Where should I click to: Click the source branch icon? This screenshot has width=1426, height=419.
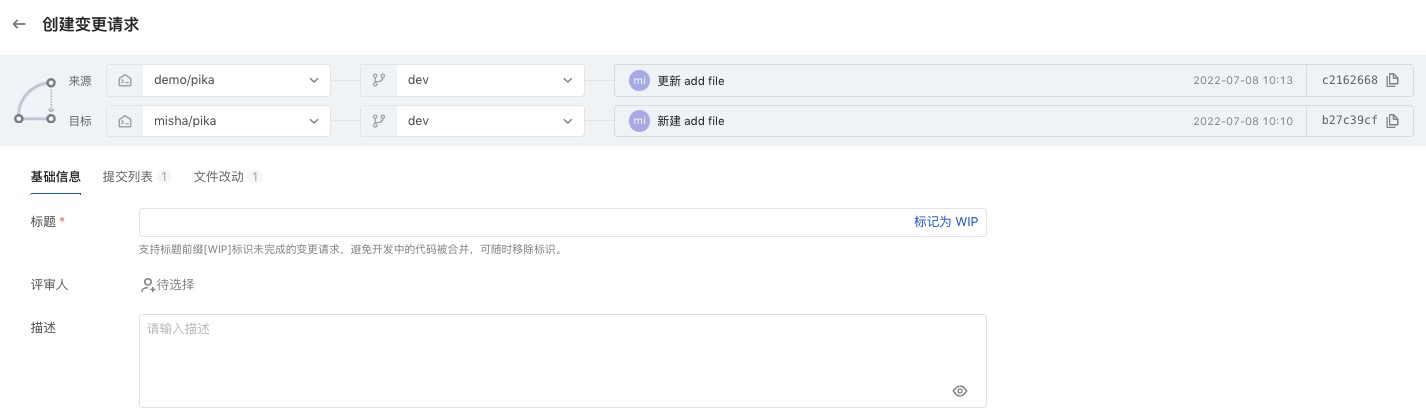(x=379, y=80)
